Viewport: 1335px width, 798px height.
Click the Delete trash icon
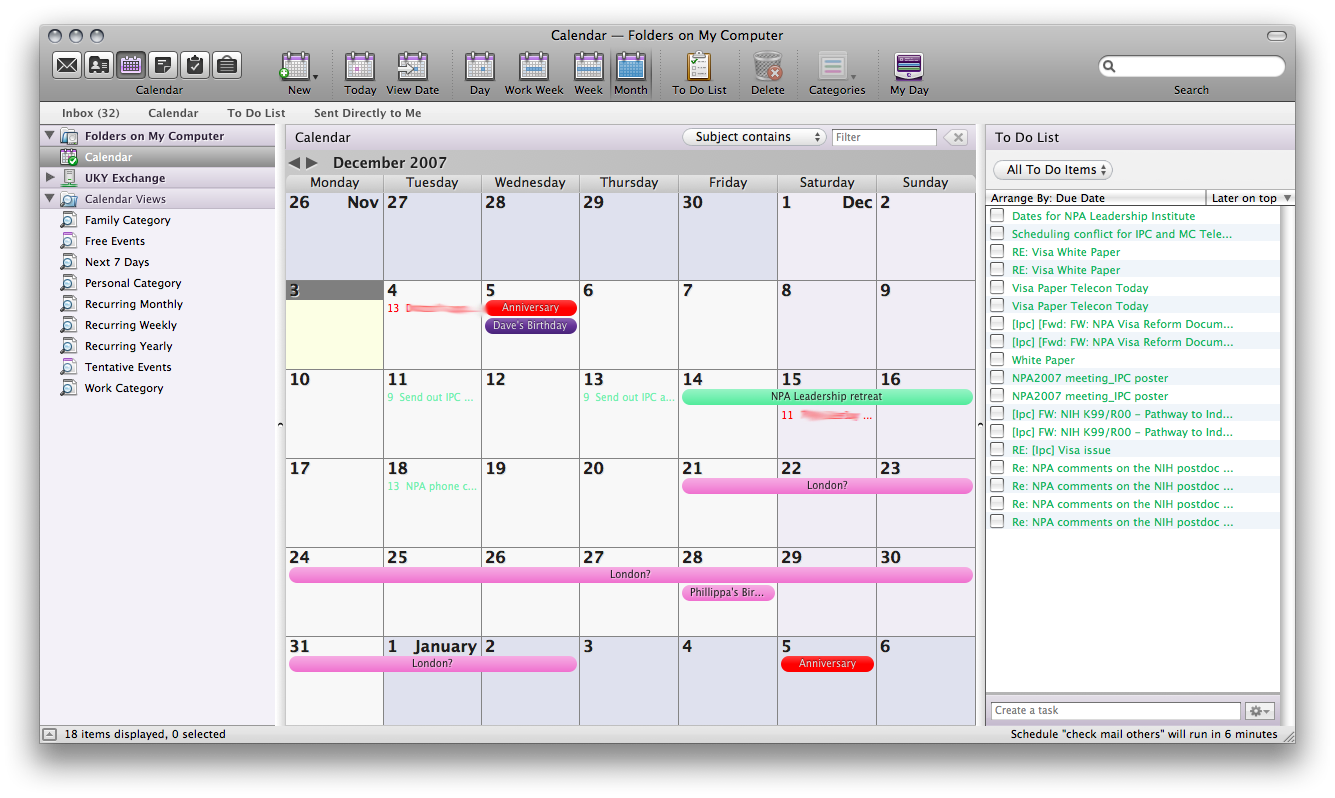[x=768, y=72]
